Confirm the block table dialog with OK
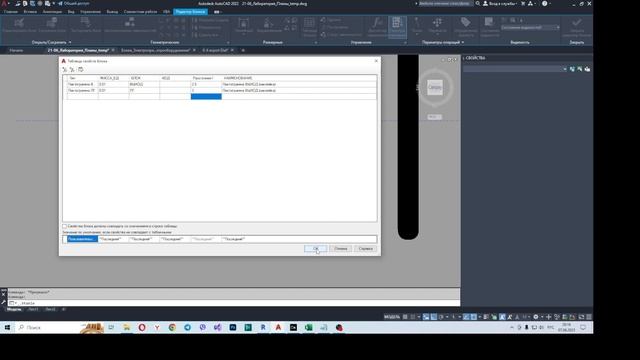Image resolution: width=640 pixels, height=360 pixels. coord(315,249)
